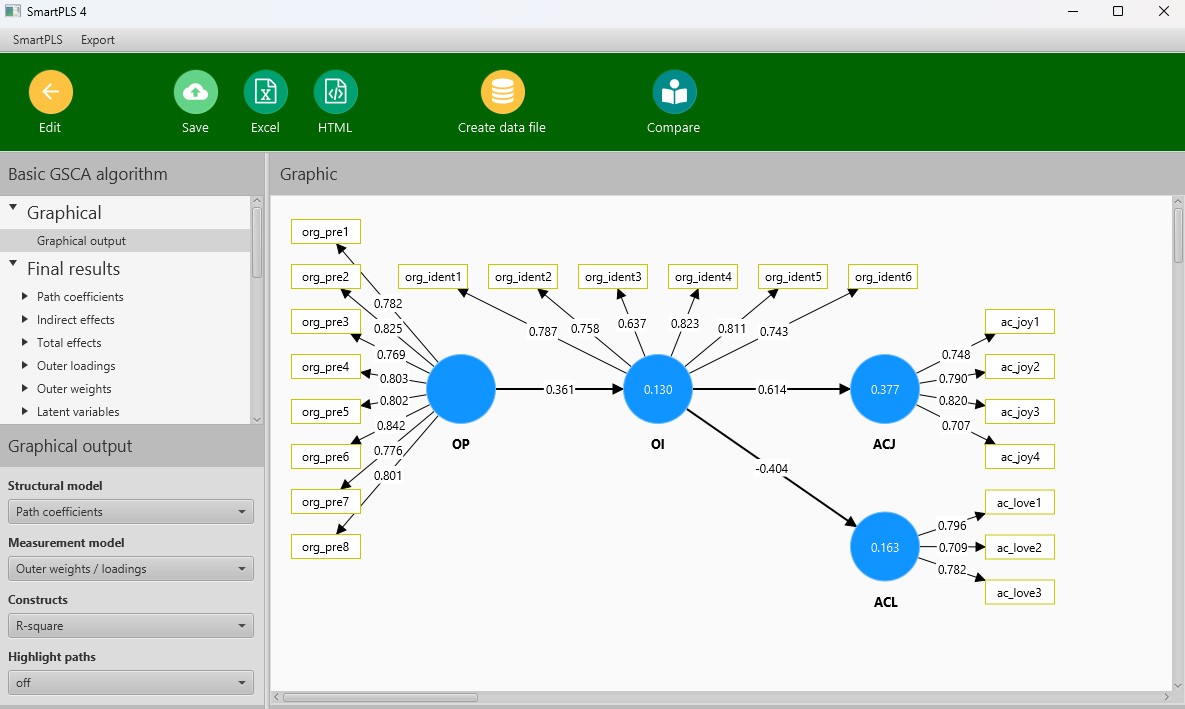Click the Create data file icon
Viewport: 1185px width, 709px height.
[x=502, y=93]
